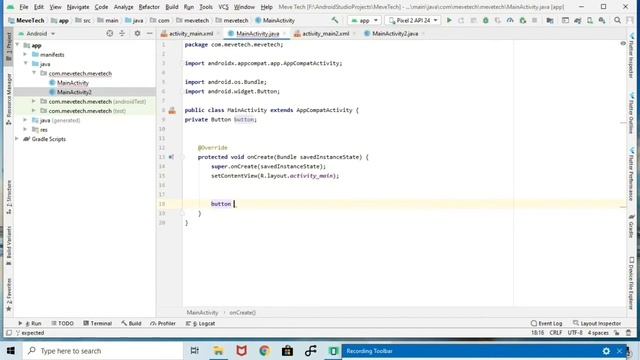The image size is (640, 360).
Task: Click CRLF line separator in status bar
Action: coord(556,333)
